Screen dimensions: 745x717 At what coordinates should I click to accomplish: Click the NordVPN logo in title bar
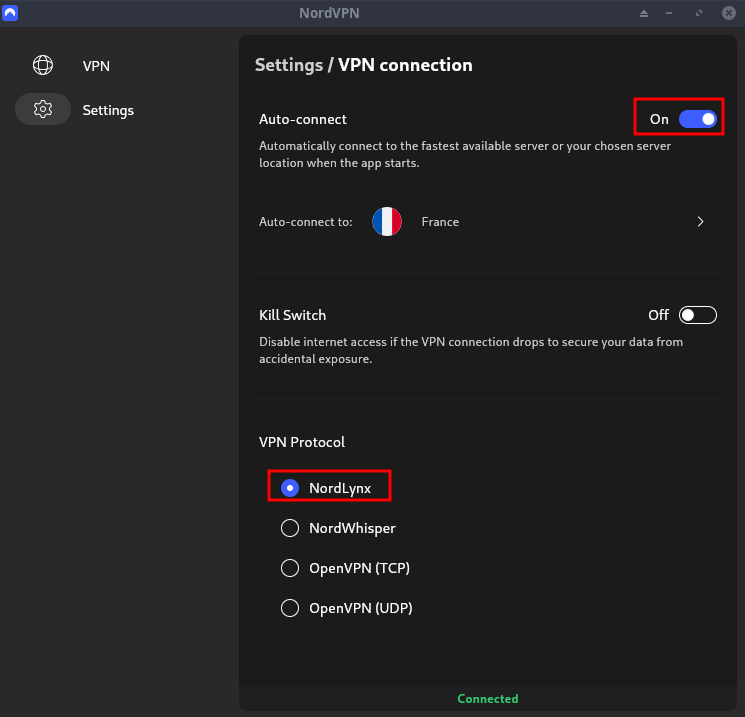[10, 13]
